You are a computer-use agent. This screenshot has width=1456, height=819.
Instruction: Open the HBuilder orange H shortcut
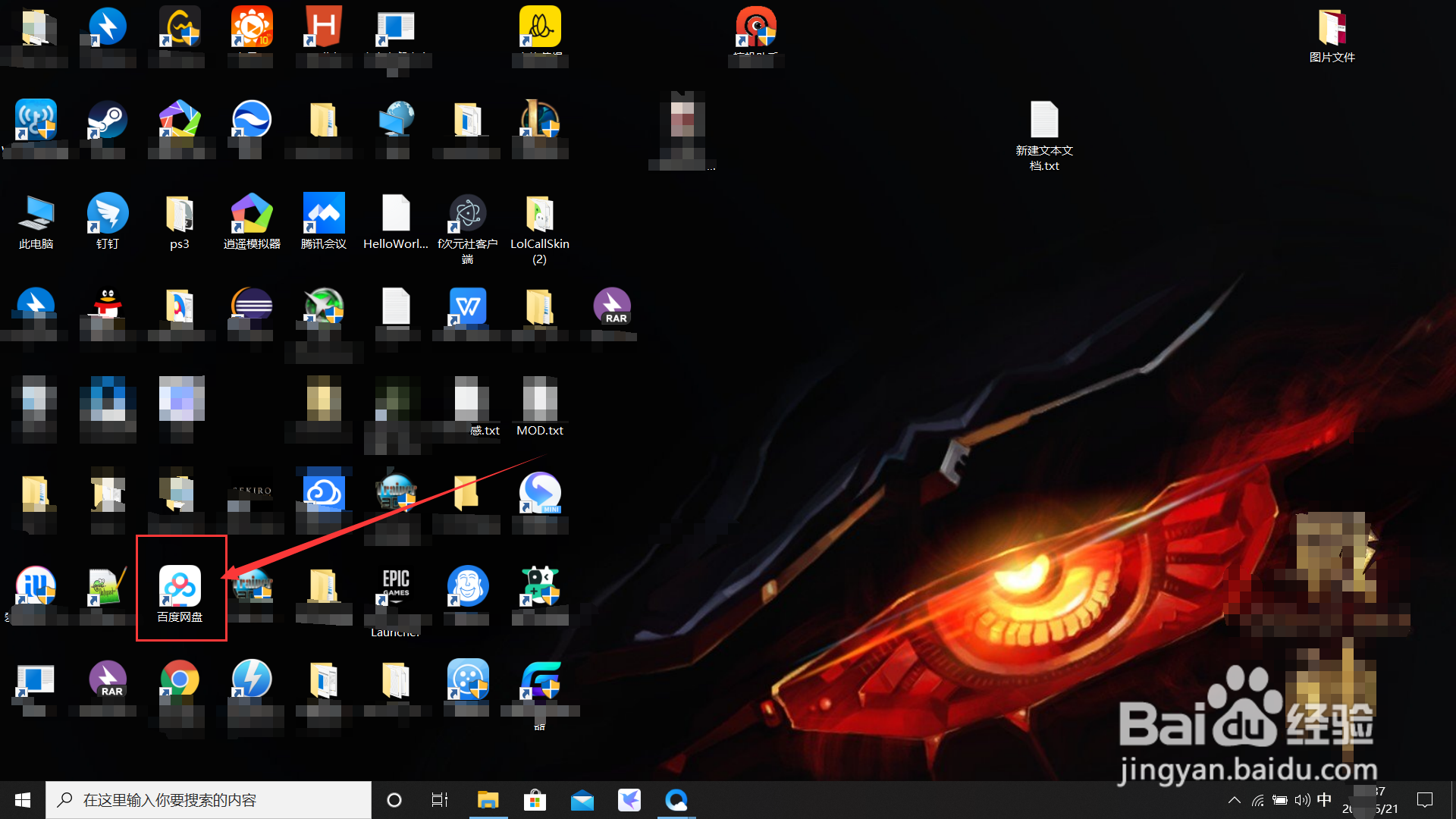click(324, 27)
